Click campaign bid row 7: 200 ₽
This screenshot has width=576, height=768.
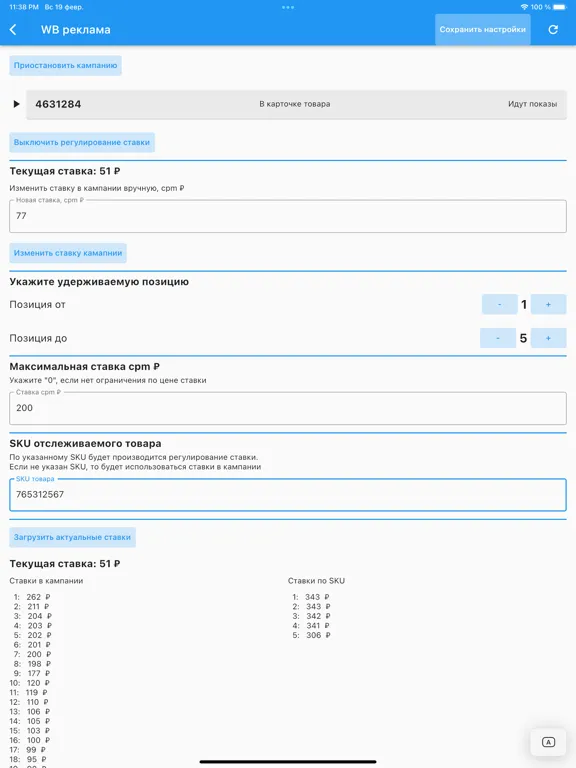(32, 654)
